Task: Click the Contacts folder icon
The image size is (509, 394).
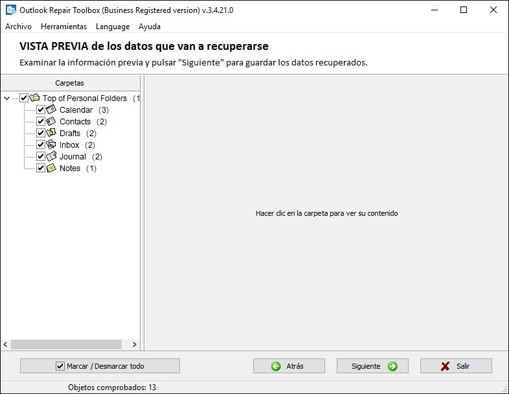Action: click(51, 121)
